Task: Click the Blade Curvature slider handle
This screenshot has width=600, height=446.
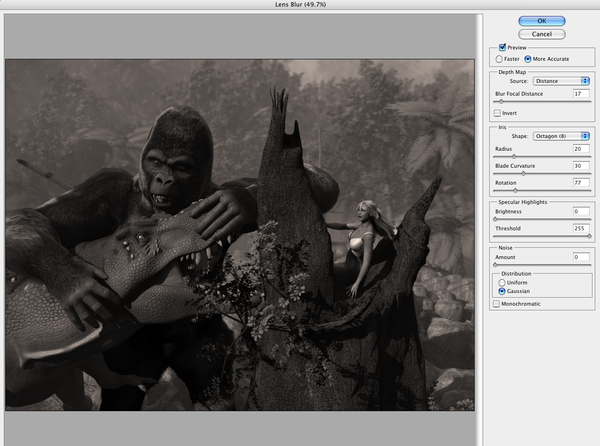Action: coord(523,174)
